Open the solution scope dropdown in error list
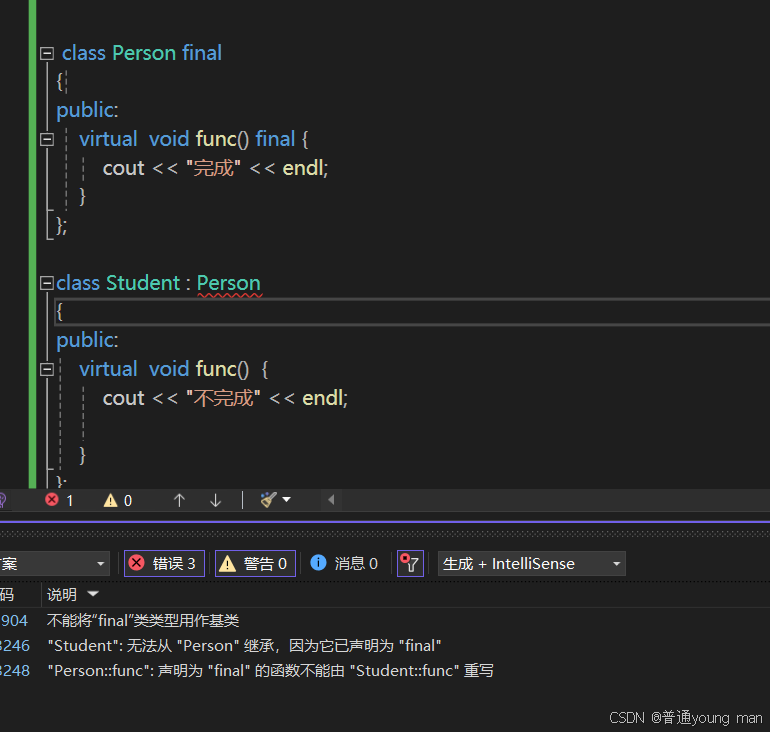The height and width of the screenshot is (732, 770). [53, 564]
